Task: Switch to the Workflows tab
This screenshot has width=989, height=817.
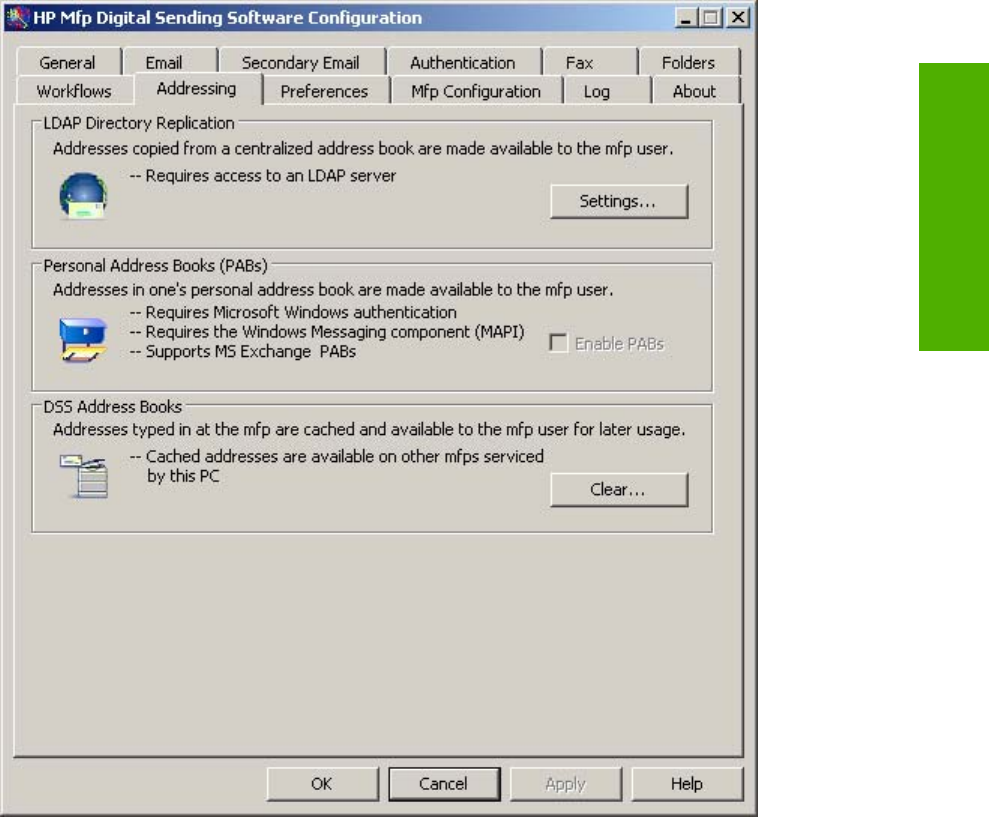Action: [x=74, y=91]
